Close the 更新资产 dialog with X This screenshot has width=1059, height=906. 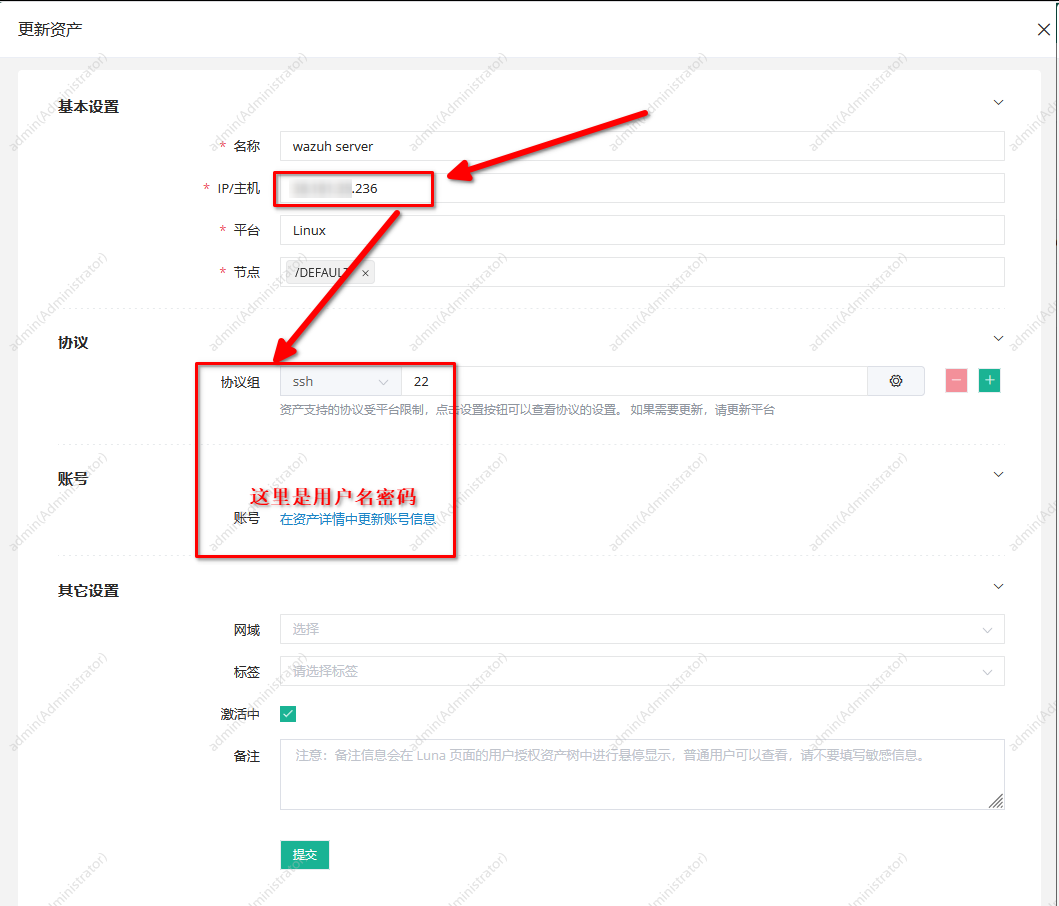[x=1044, y=29]
